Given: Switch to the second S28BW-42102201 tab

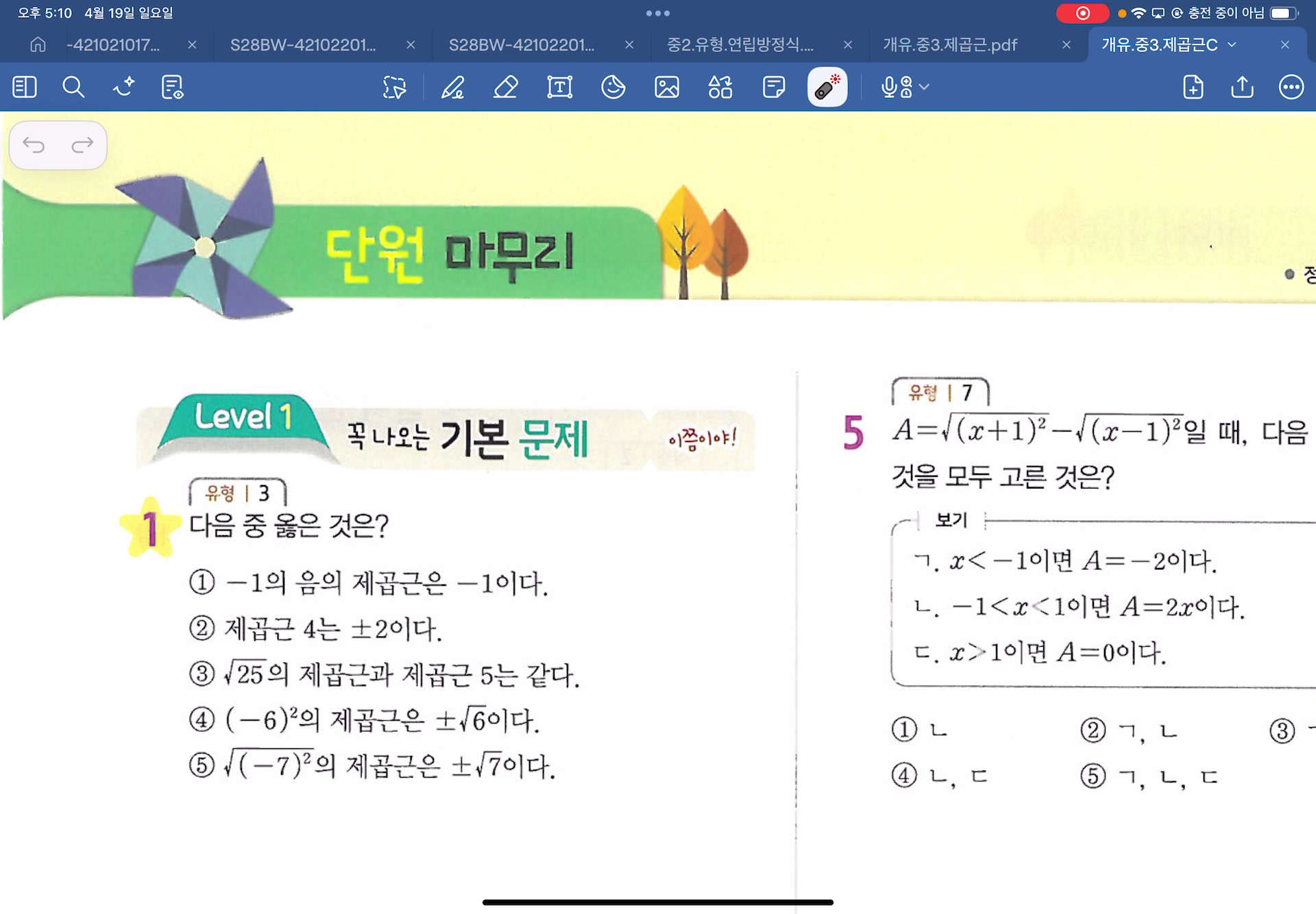Looking at the screenshot, I should click(x=522, y=45).
